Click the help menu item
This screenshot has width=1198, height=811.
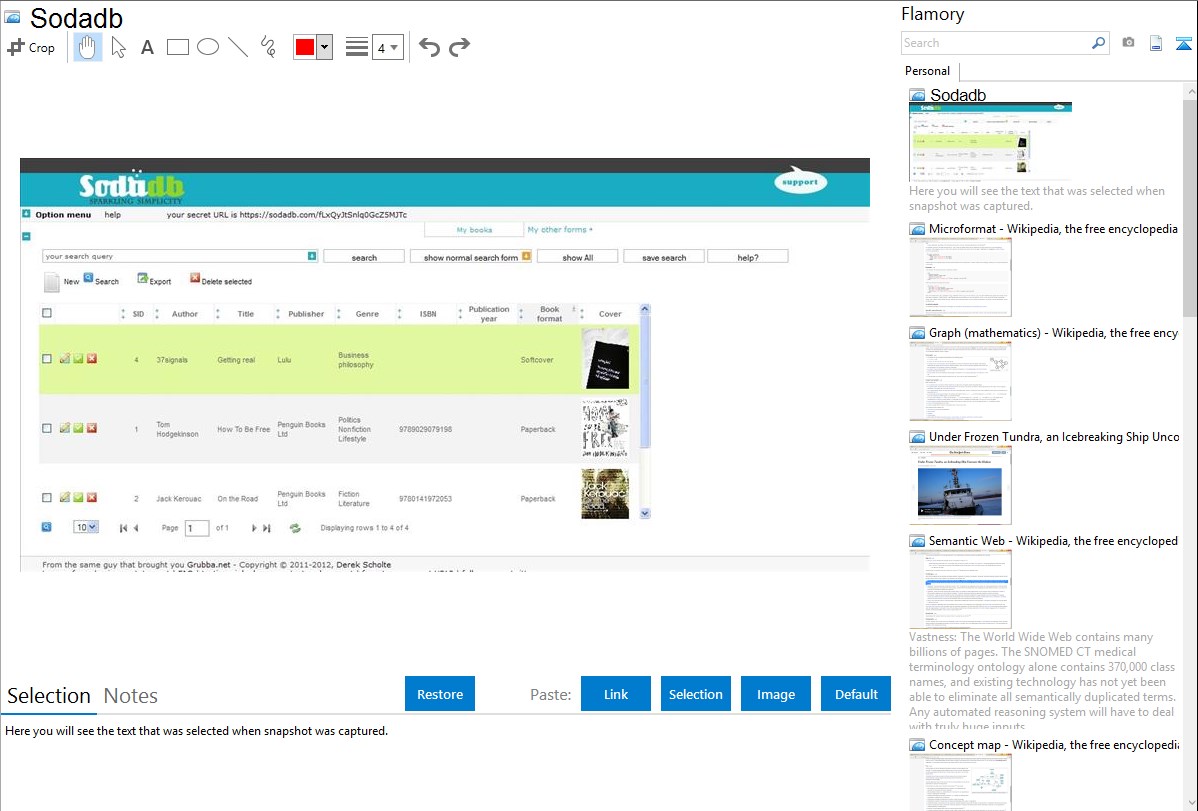(112, 215)
